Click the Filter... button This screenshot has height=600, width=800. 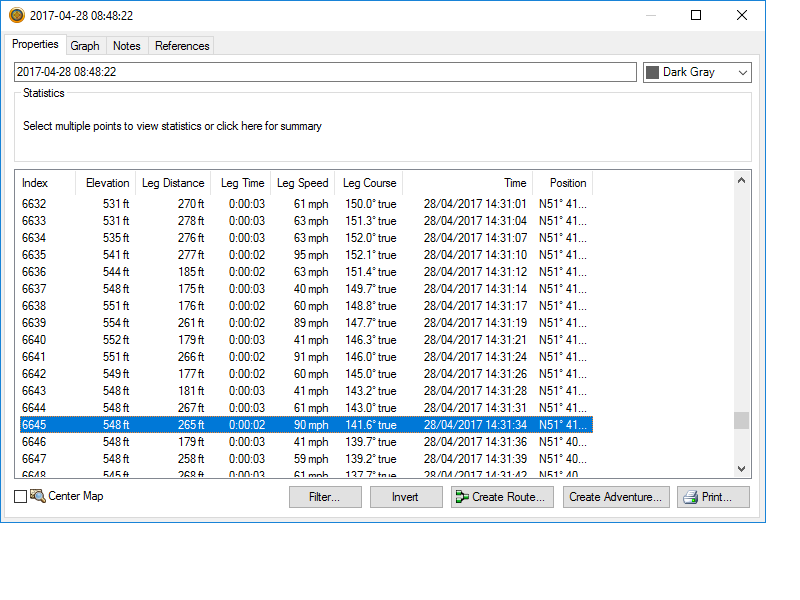[x=325, y=497]
